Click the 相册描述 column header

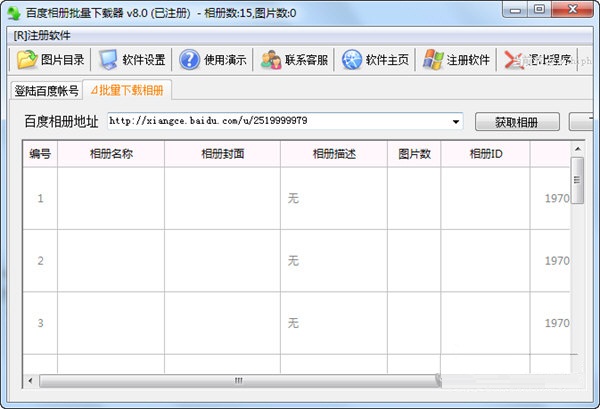334,154
